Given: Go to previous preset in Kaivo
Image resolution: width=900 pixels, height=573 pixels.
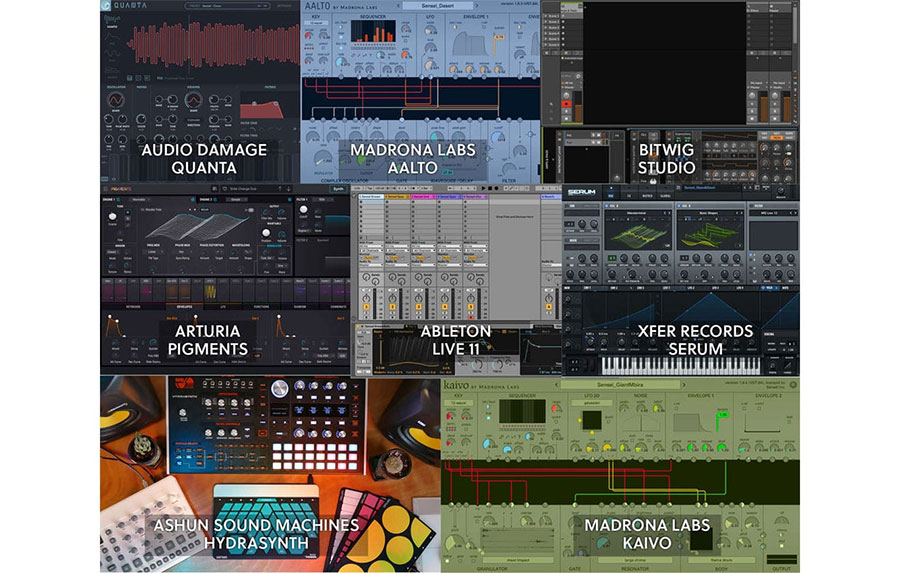Looking at the screenshot, I should (x=556, y=385).
